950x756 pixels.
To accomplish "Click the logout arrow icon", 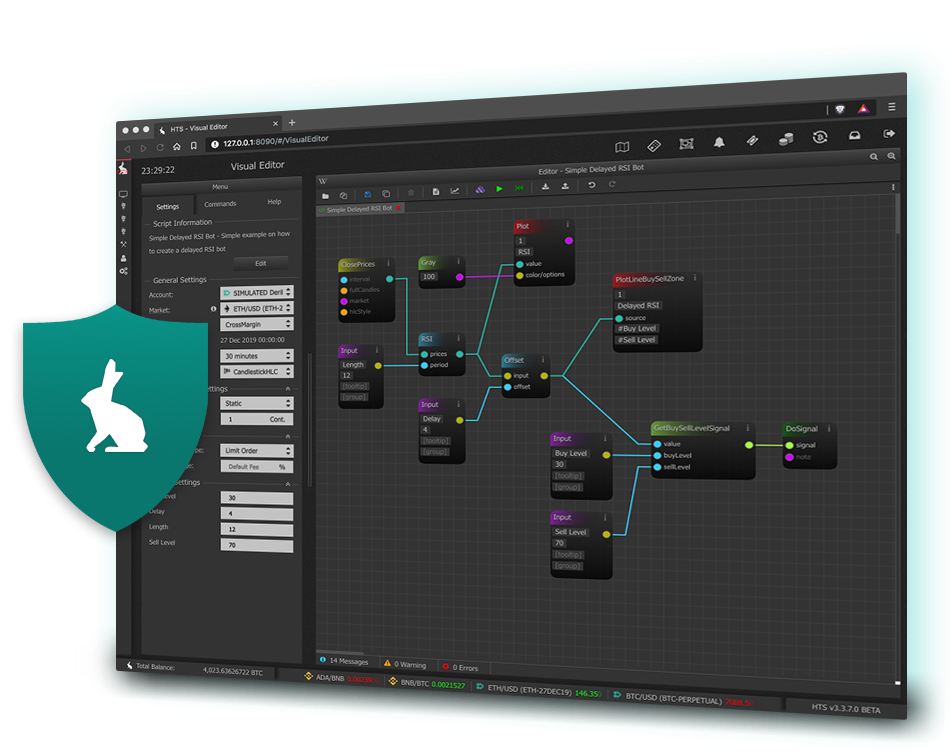I will click(889, 134).
